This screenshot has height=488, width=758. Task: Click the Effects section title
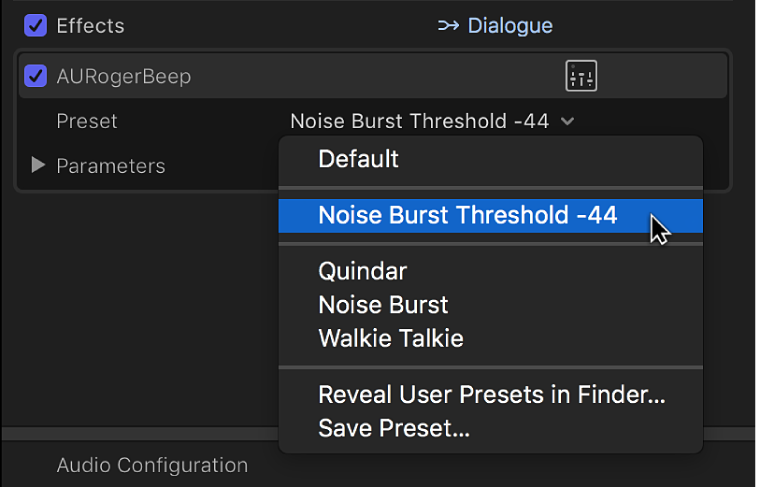(90, 26)
